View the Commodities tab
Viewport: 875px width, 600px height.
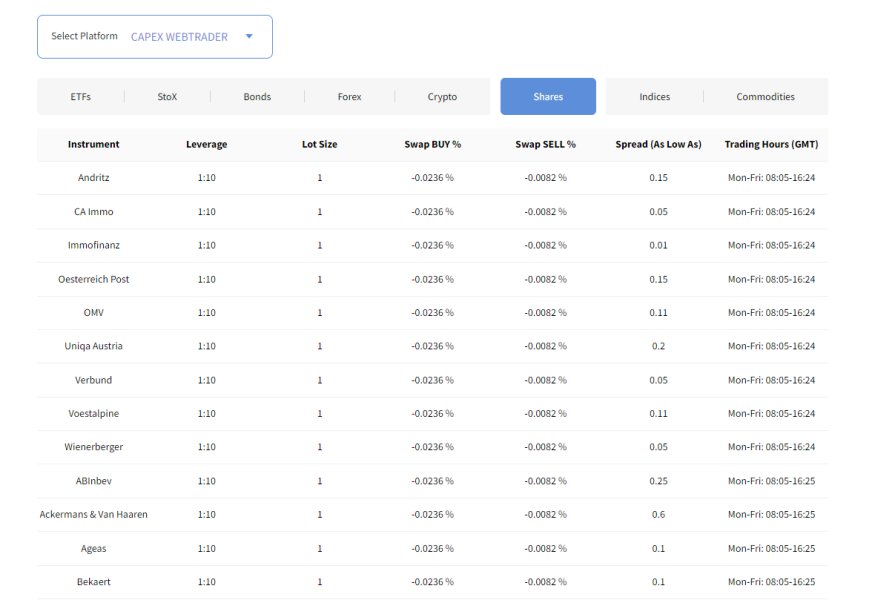coord(765,97)
